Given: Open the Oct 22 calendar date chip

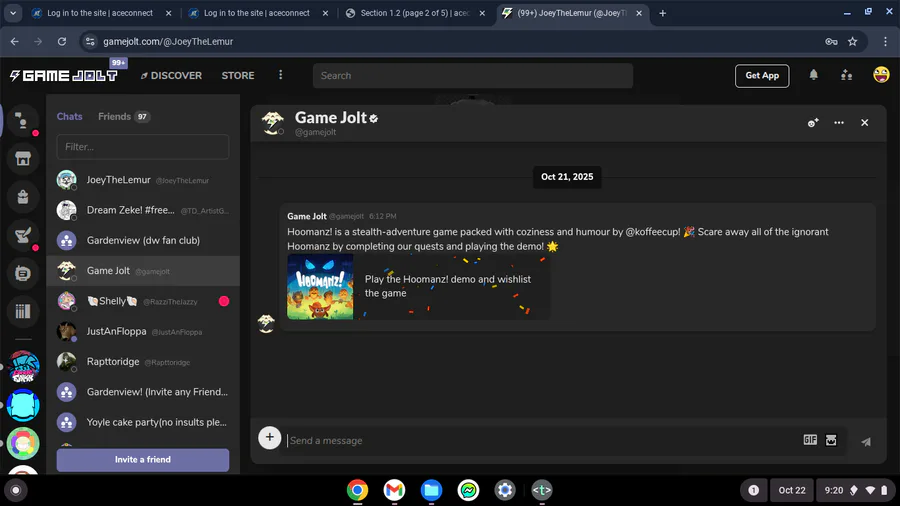Looking at the screenshot, I should tap(792, 491).
